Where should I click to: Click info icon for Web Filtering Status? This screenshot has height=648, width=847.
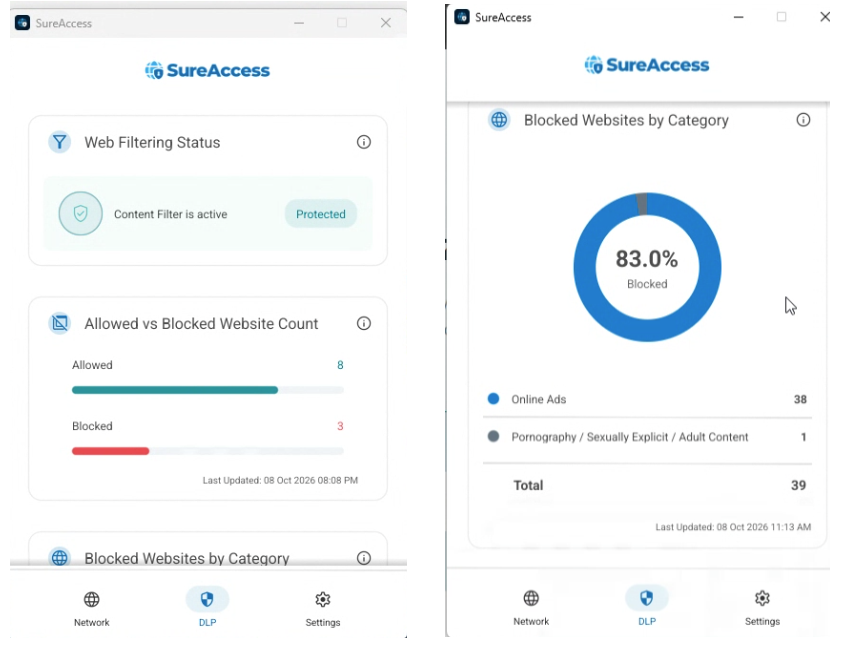click(364, 142)
